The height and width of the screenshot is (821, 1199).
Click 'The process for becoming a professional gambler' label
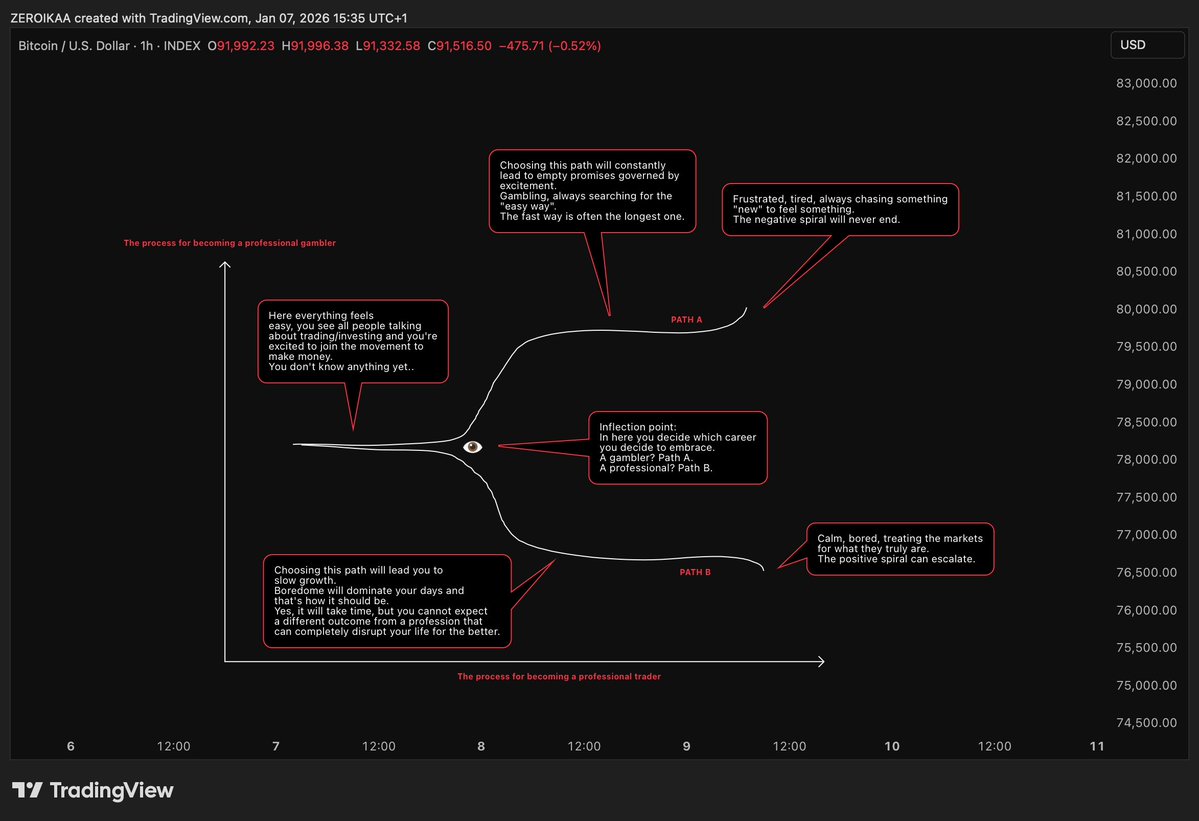pyautogui.click(x=229, y=243)
